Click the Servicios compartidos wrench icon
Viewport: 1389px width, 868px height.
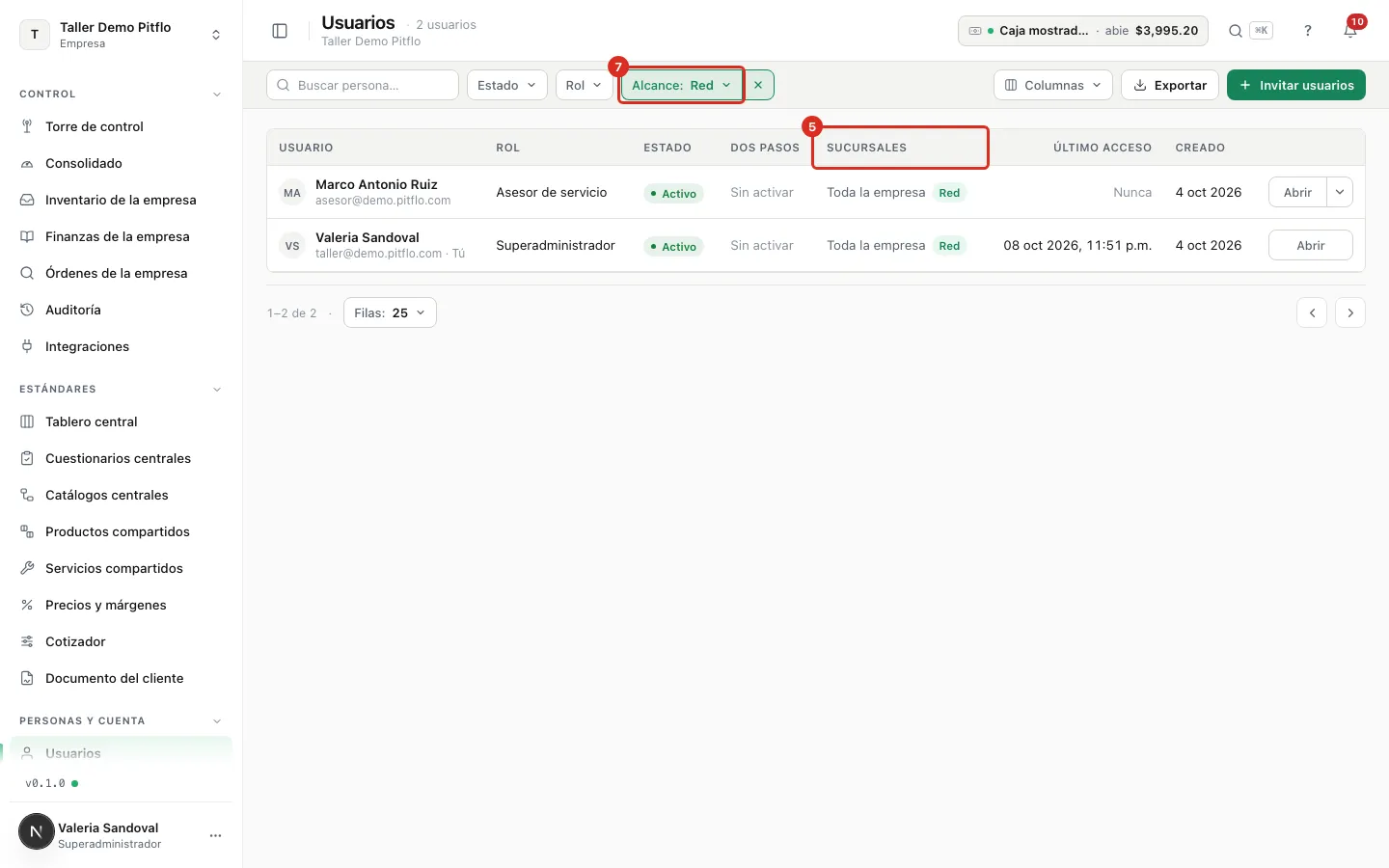pos(27,568)
